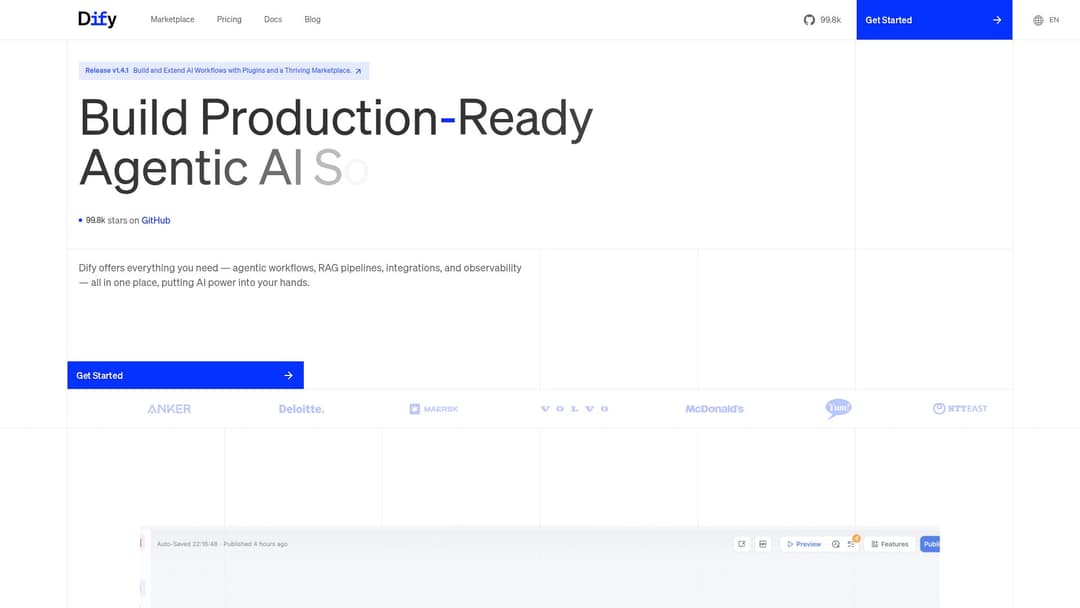Screen dimensions: 1080x608
Task: Click the Anker logo
Action: coord(169,409)
